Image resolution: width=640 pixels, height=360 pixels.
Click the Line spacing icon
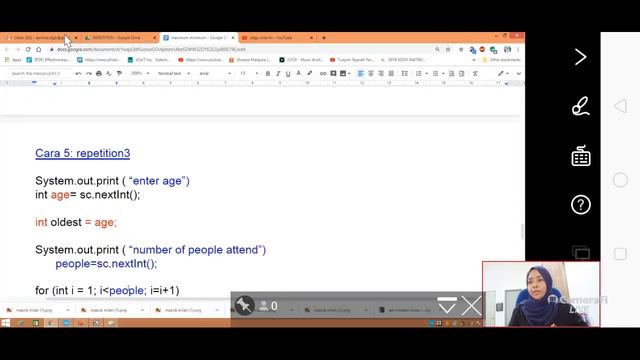point(404,73)
